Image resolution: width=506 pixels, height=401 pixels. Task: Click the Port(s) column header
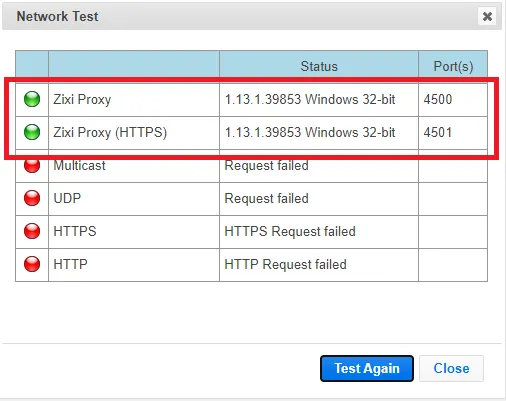coord(453,66)
